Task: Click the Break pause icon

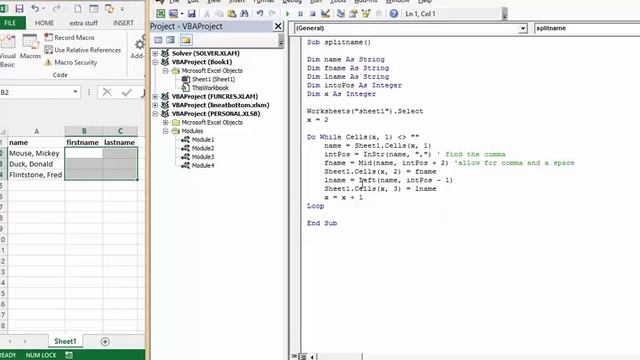Action: (300, 13)
